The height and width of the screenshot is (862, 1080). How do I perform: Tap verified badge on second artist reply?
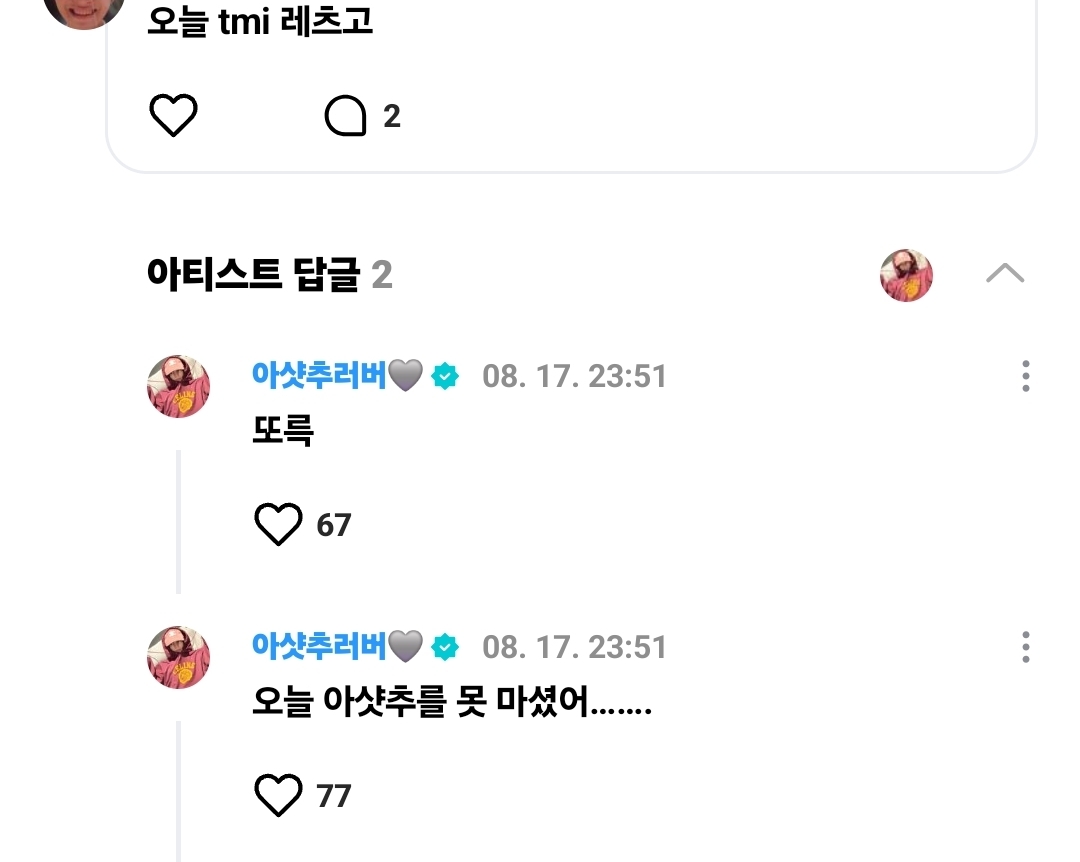[x=445, y=647]
